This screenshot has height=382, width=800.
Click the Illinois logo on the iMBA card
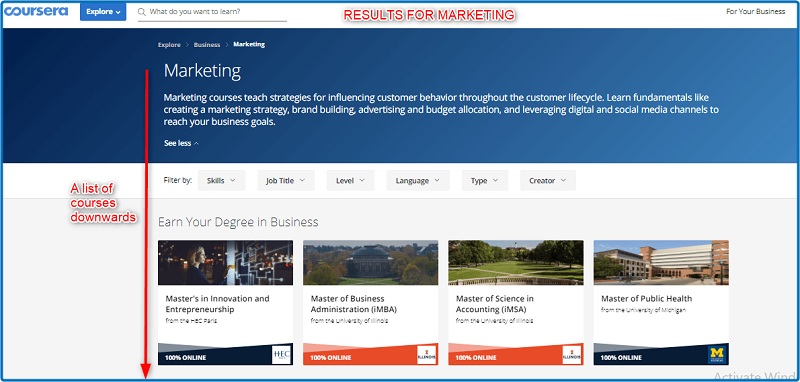pos(427,354)
